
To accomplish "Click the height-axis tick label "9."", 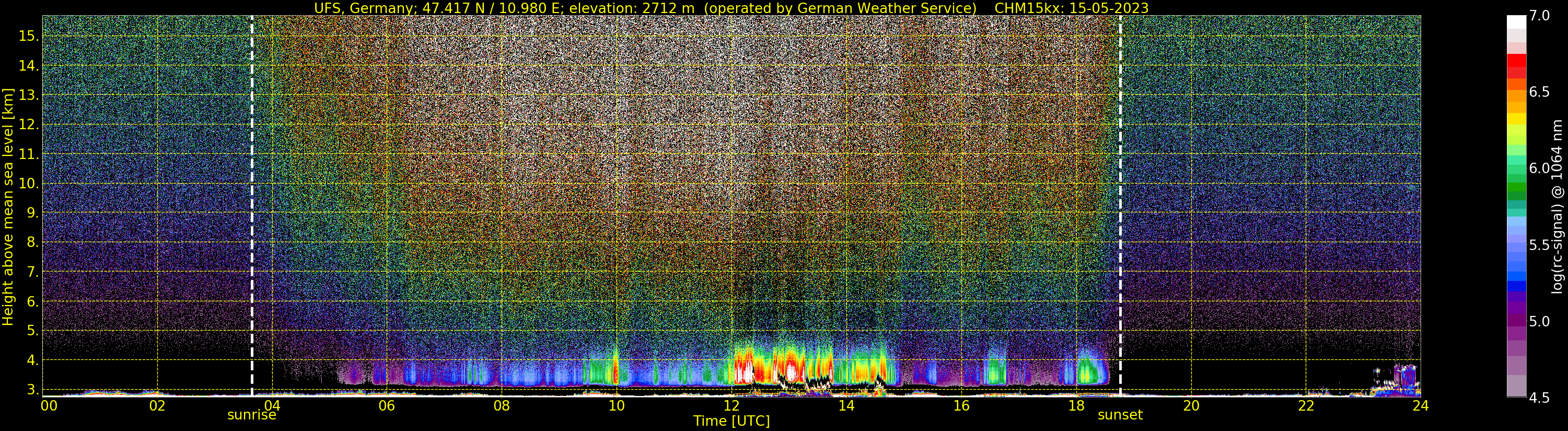I will point(32,213).
